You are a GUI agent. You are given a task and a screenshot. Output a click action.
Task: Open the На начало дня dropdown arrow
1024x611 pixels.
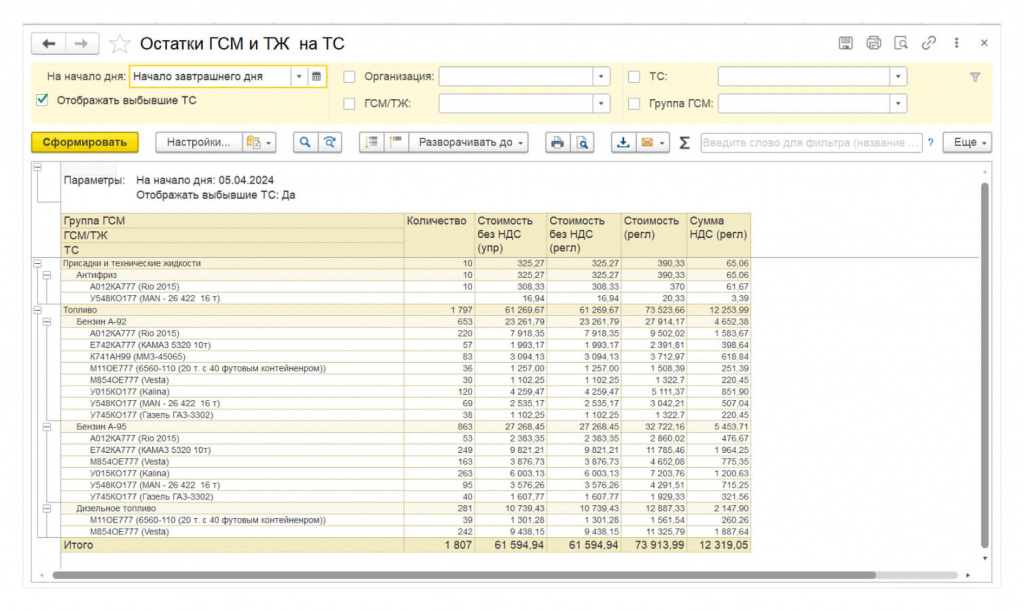(298, 76)
